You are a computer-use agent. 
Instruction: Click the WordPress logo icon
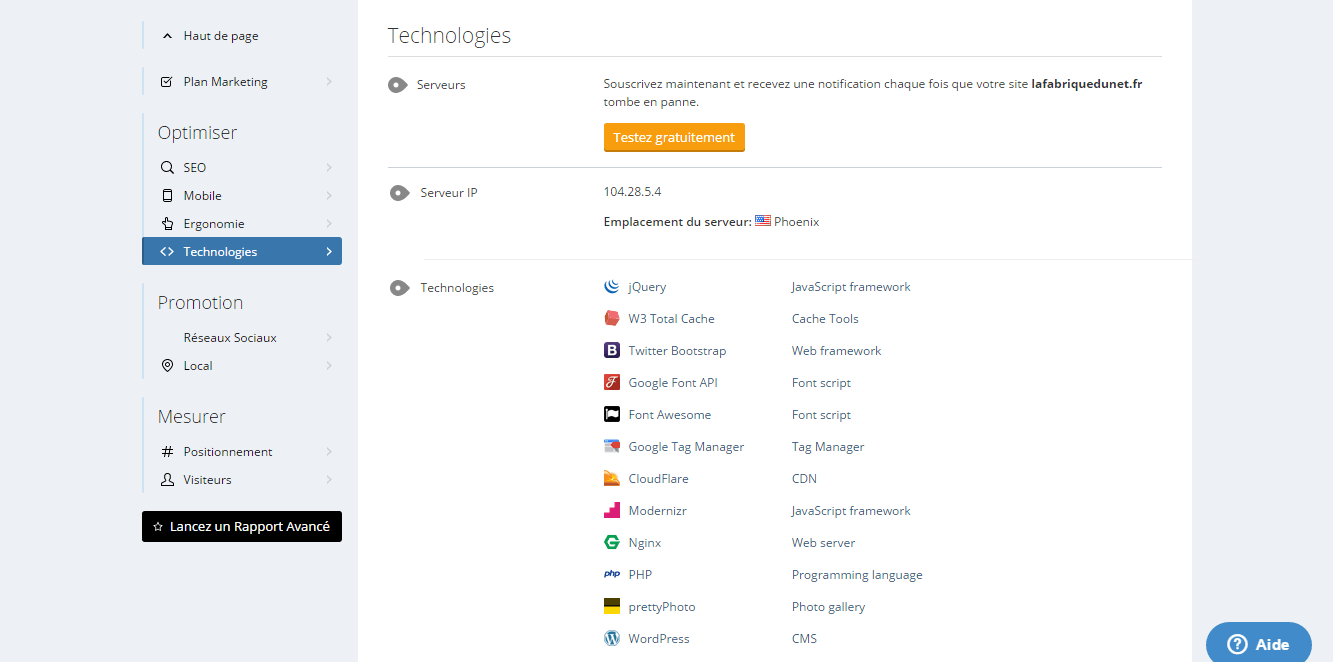(x=612, y=639)
